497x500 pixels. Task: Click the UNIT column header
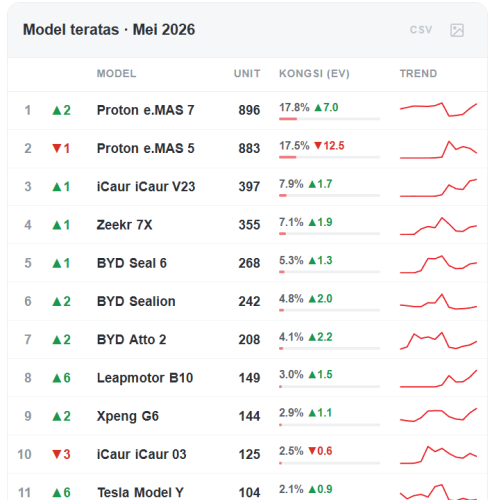tap(247, 73)
